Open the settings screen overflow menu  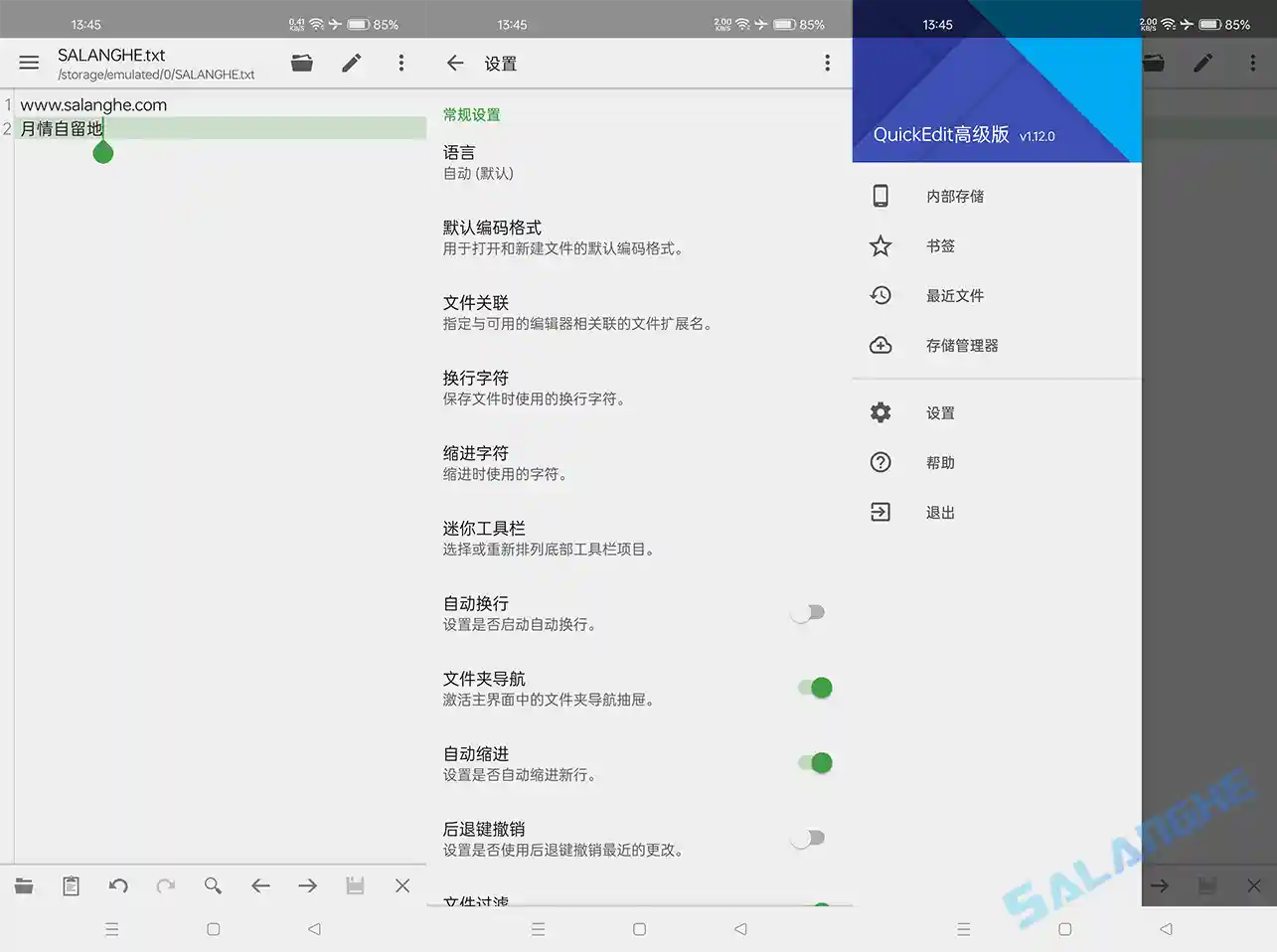pyautogui.click(x=827, y=62)
